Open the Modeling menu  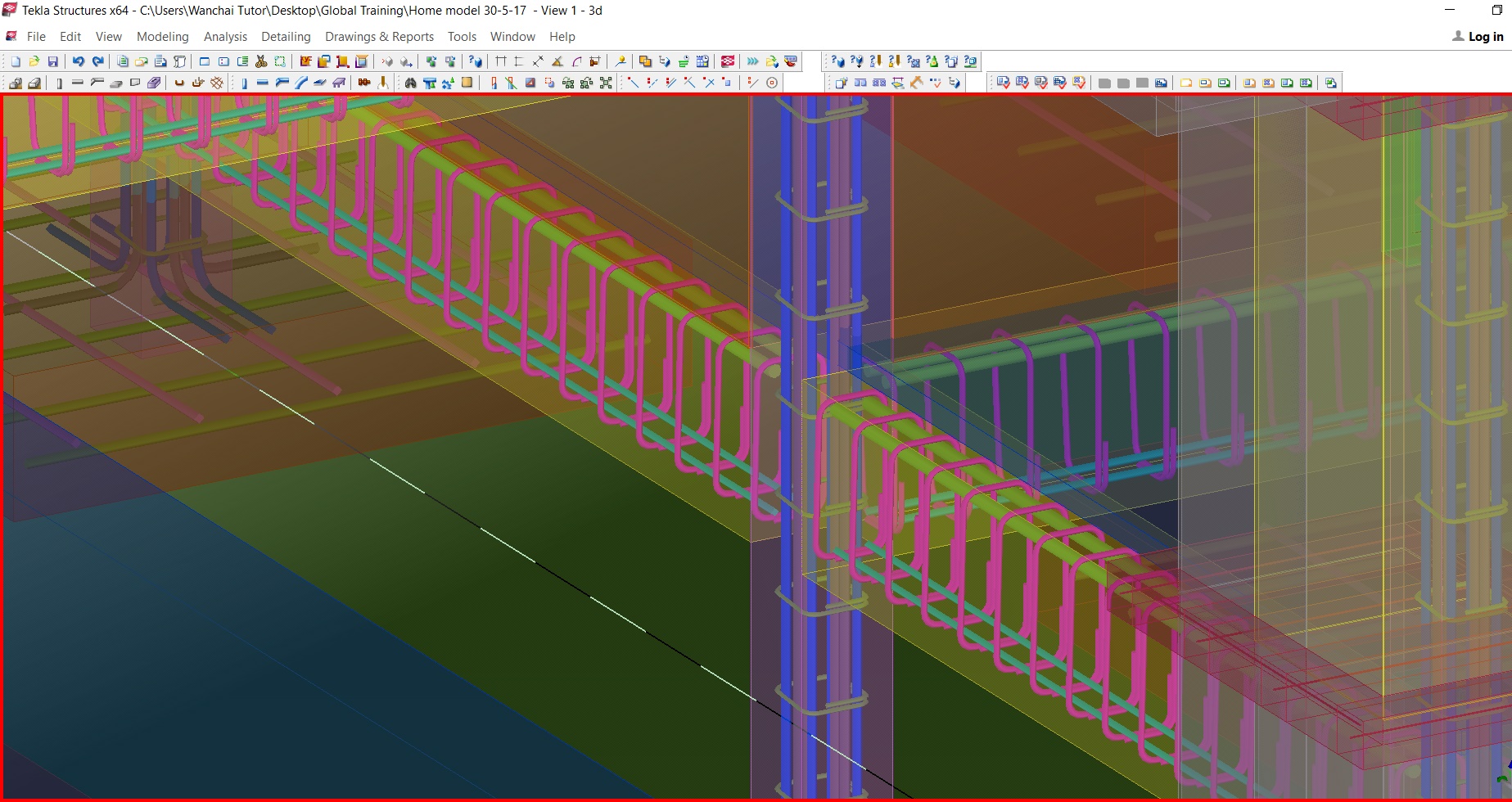click(162, 37)
